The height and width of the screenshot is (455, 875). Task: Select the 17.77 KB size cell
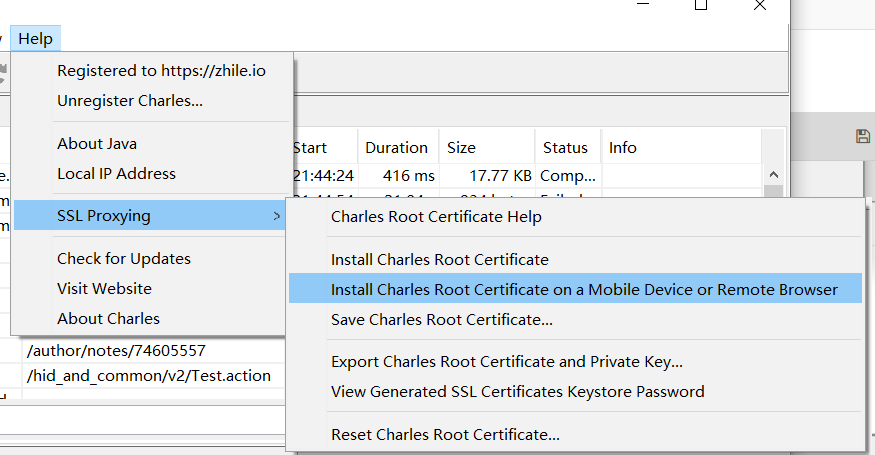[x=501, y=176]
